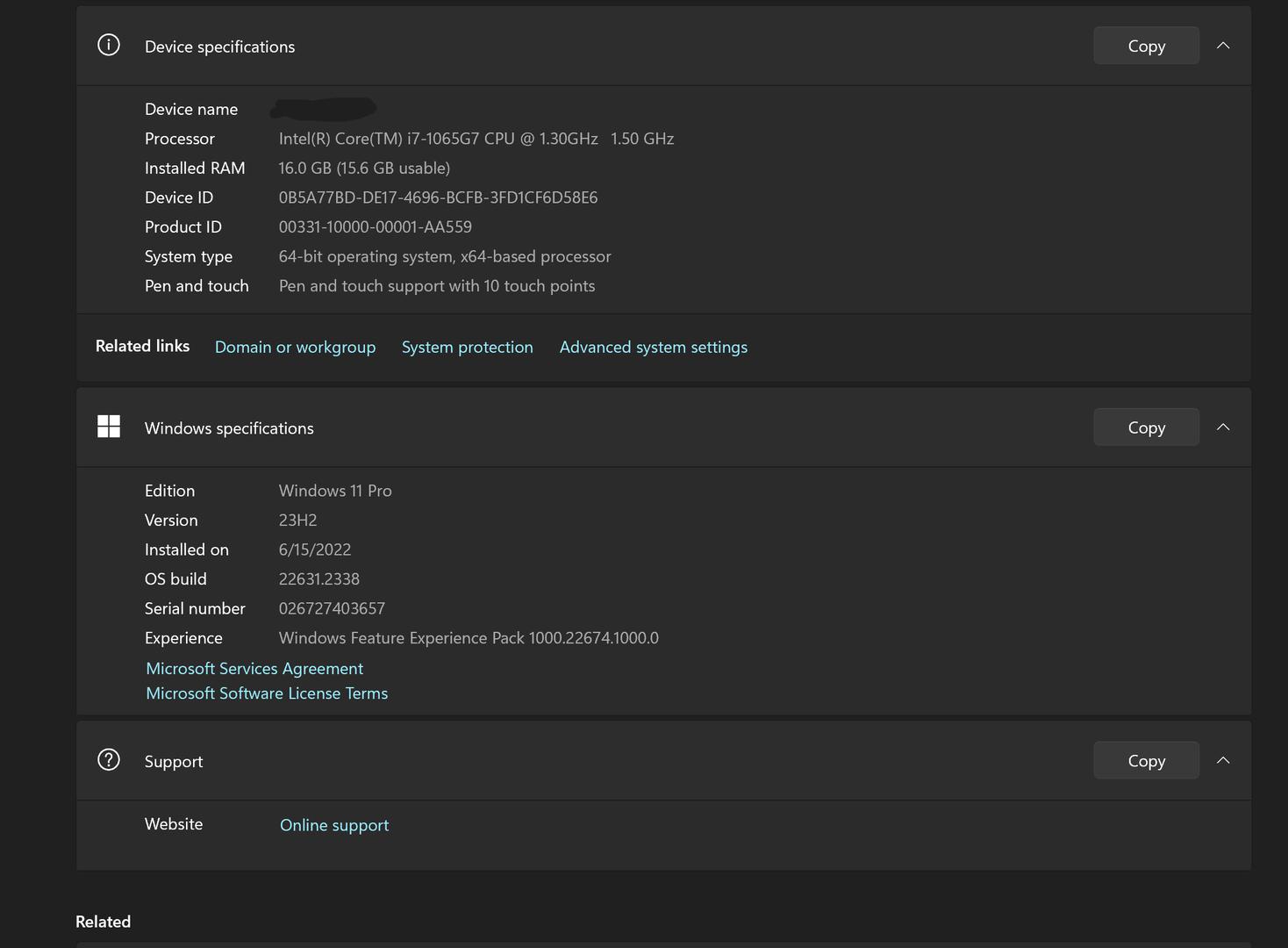Click the Serial number value 026727403657

click(332, 608)
